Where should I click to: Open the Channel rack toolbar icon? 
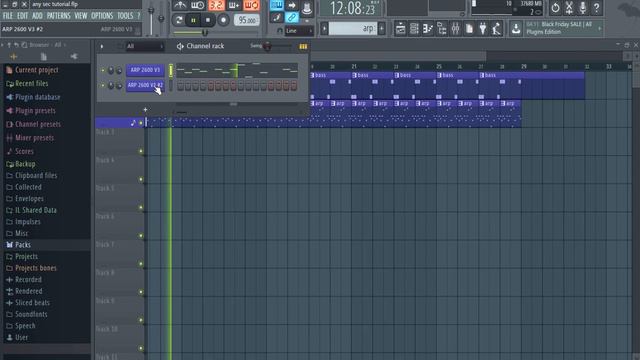[414, 29]
